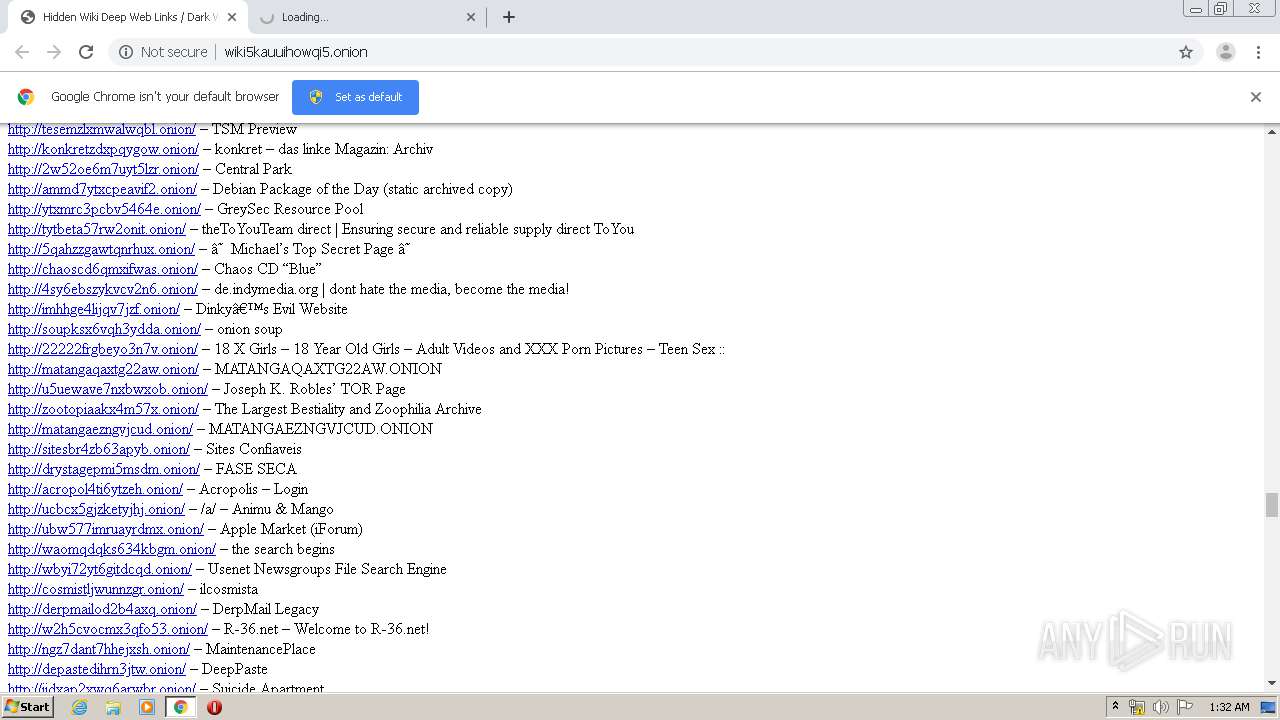Open the matangaqaxtg22aw.onion link

click(x=103, y=369)
